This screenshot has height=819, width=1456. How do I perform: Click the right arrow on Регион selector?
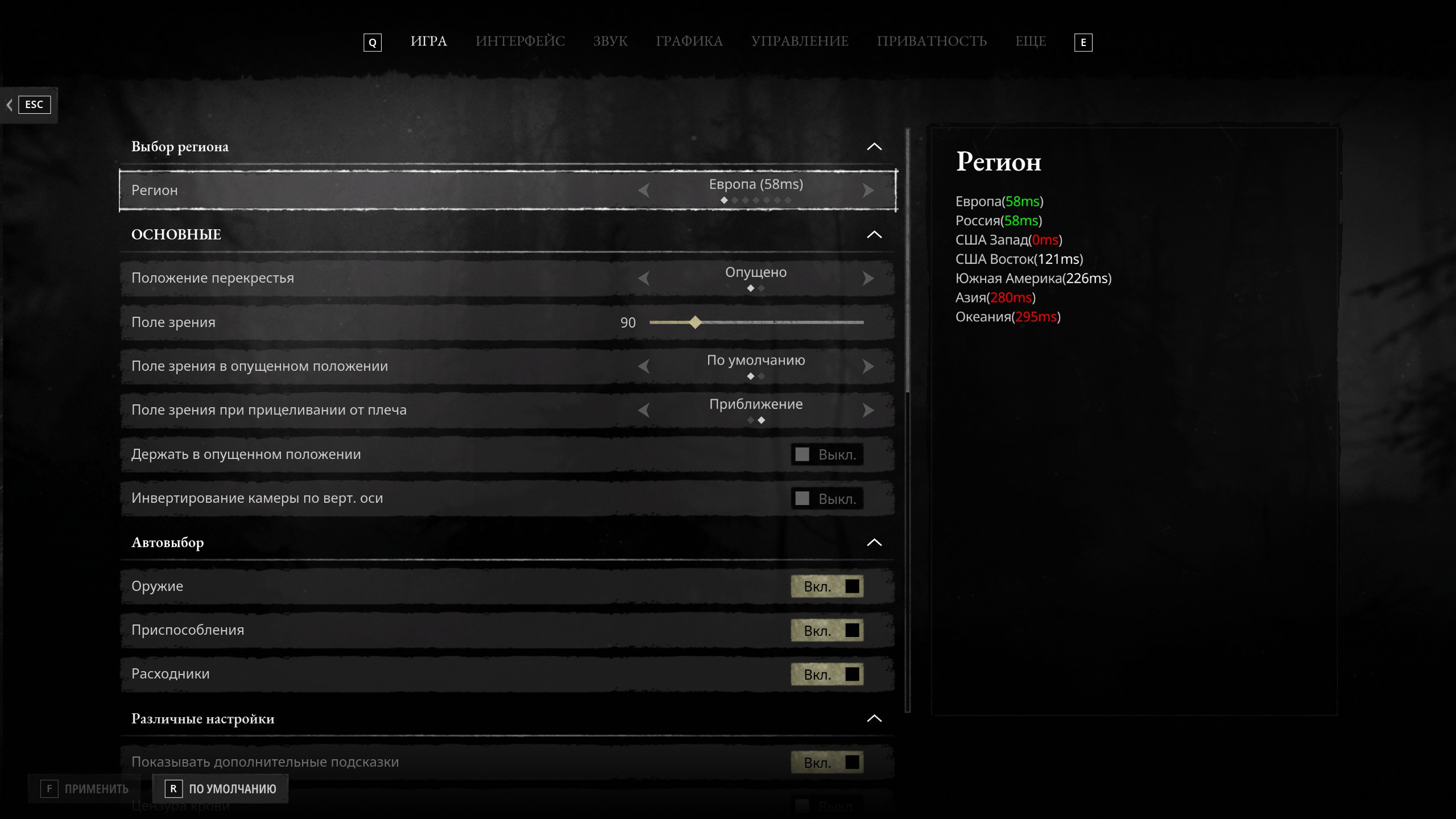click(x=868, y=191)
